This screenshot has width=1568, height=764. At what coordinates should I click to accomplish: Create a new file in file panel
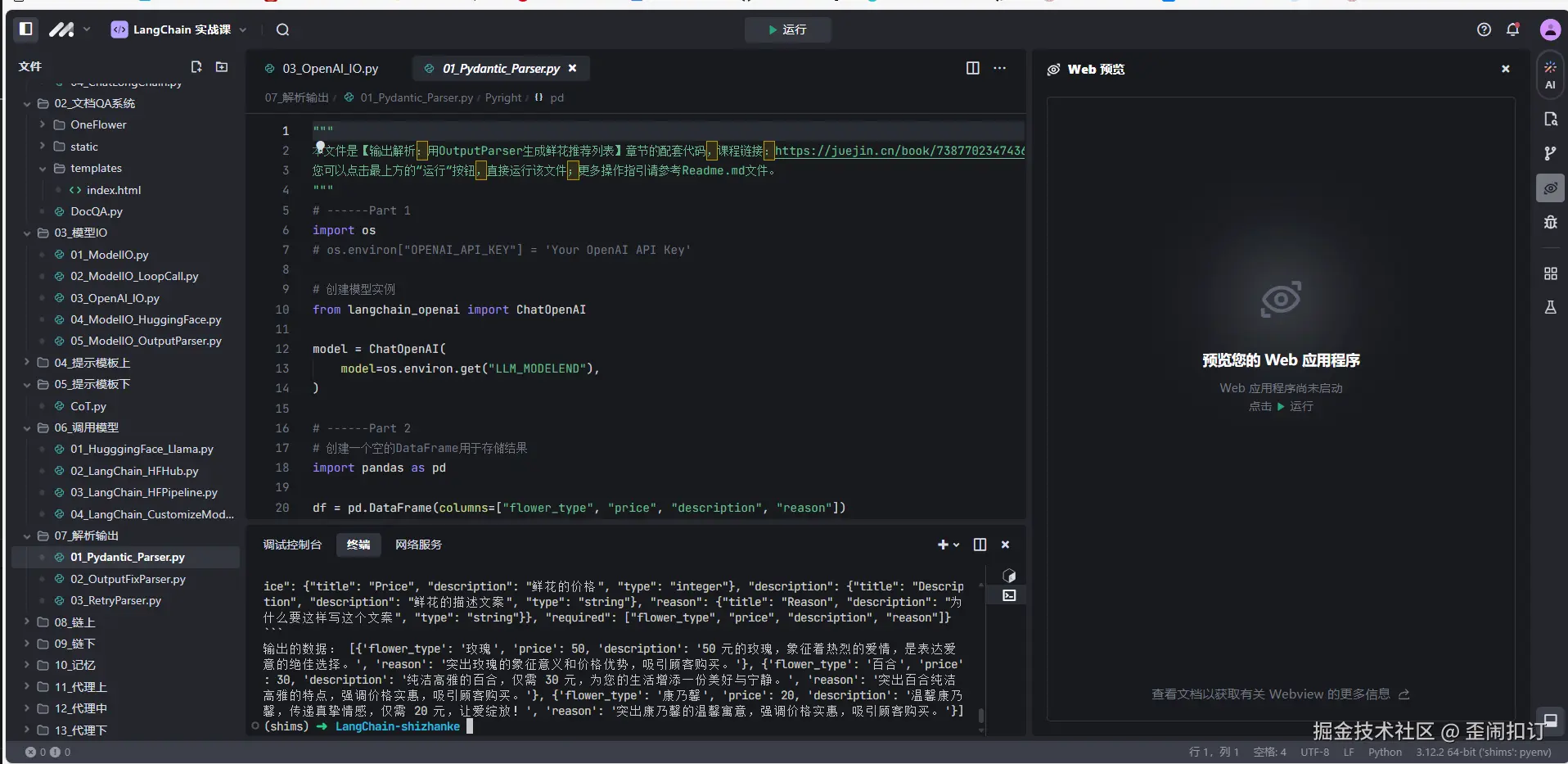tap(196, 67)
